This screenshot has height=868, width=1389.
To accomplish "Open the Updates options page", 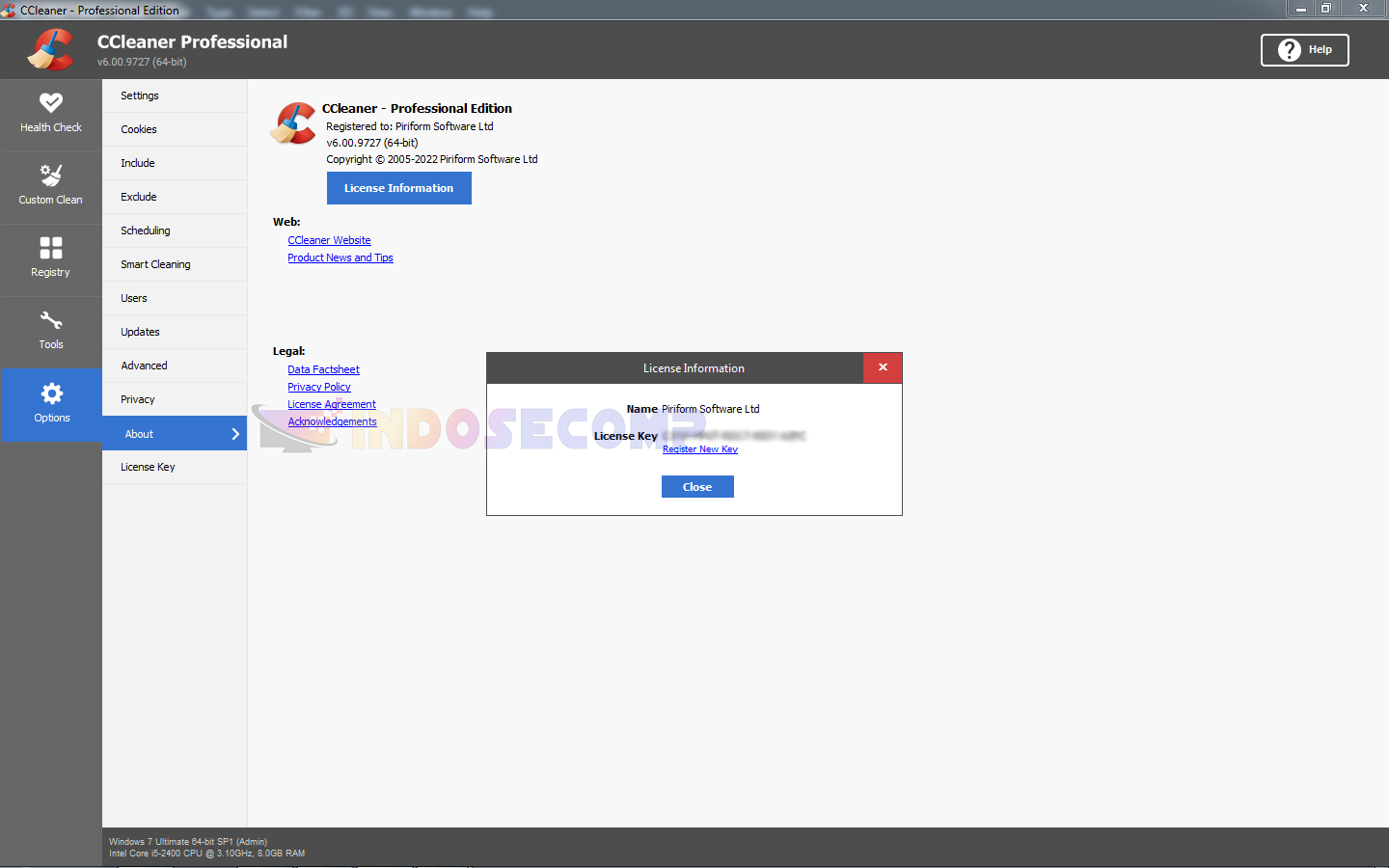I will (x=175, y=332).
